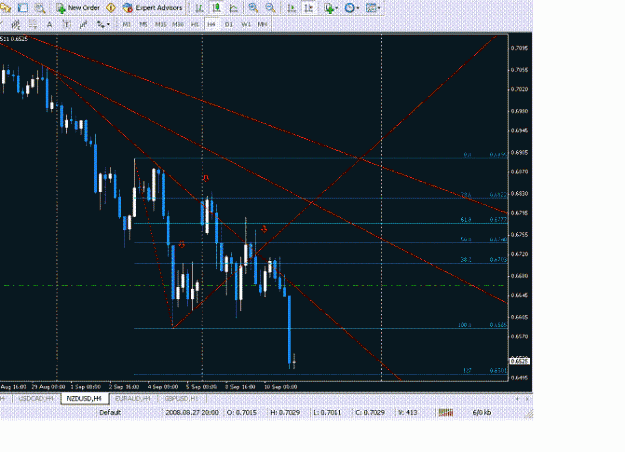Click the current price label on price scale
This screenshot has width=625, height=452.
pyautogui.click(x=519, y=361)
